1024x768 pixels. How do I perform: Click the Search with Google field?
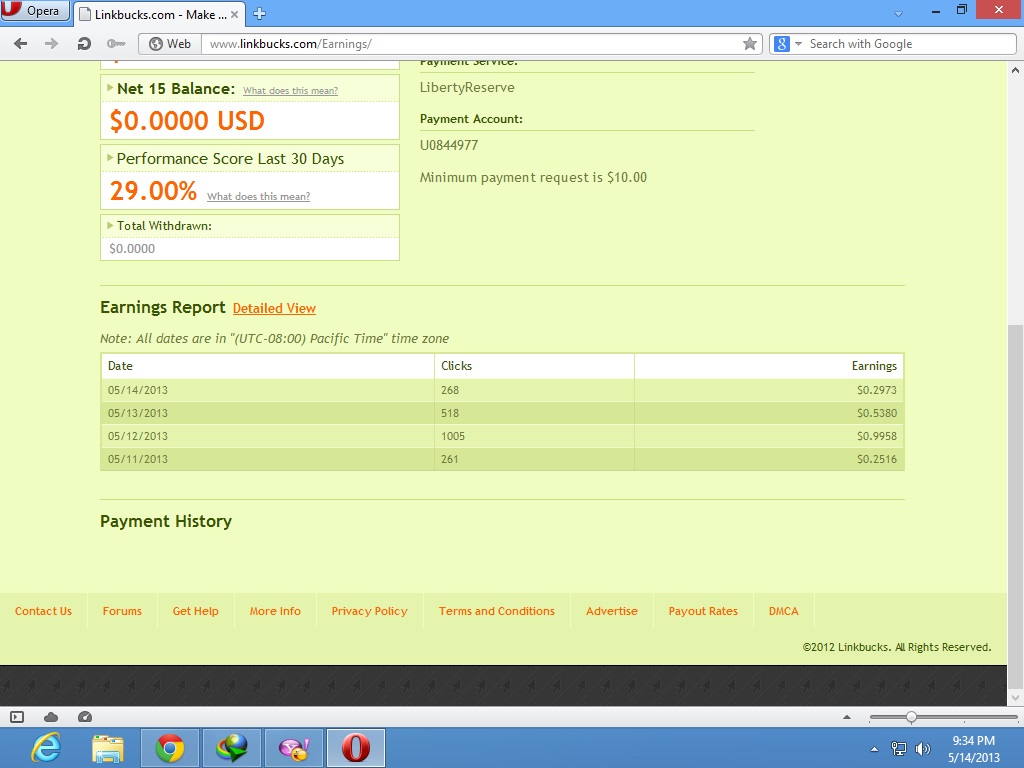910,44
